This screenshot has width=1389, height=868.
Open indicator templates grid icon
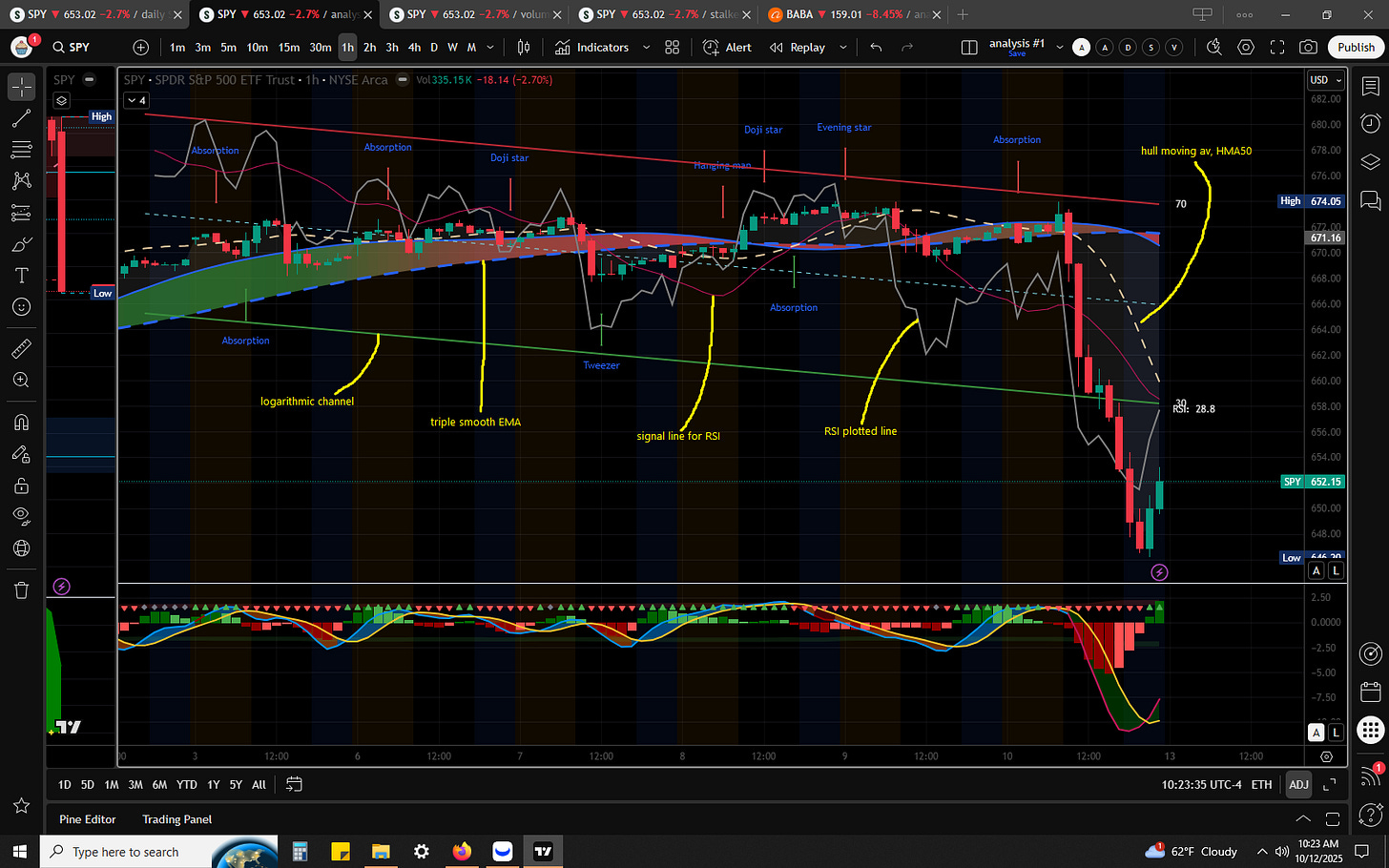tap(672, 47)
